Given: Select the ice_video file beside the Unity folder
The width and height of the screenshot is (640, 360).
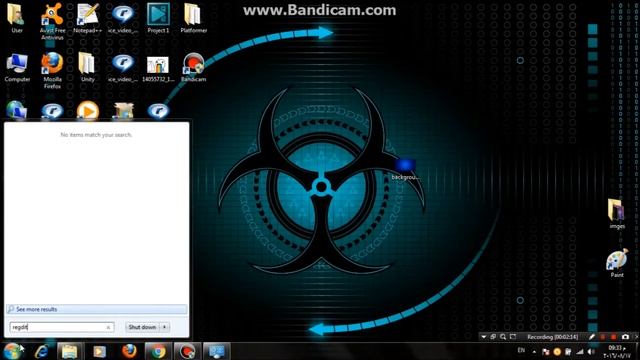Looking at the screenshot, I should 123,67.
